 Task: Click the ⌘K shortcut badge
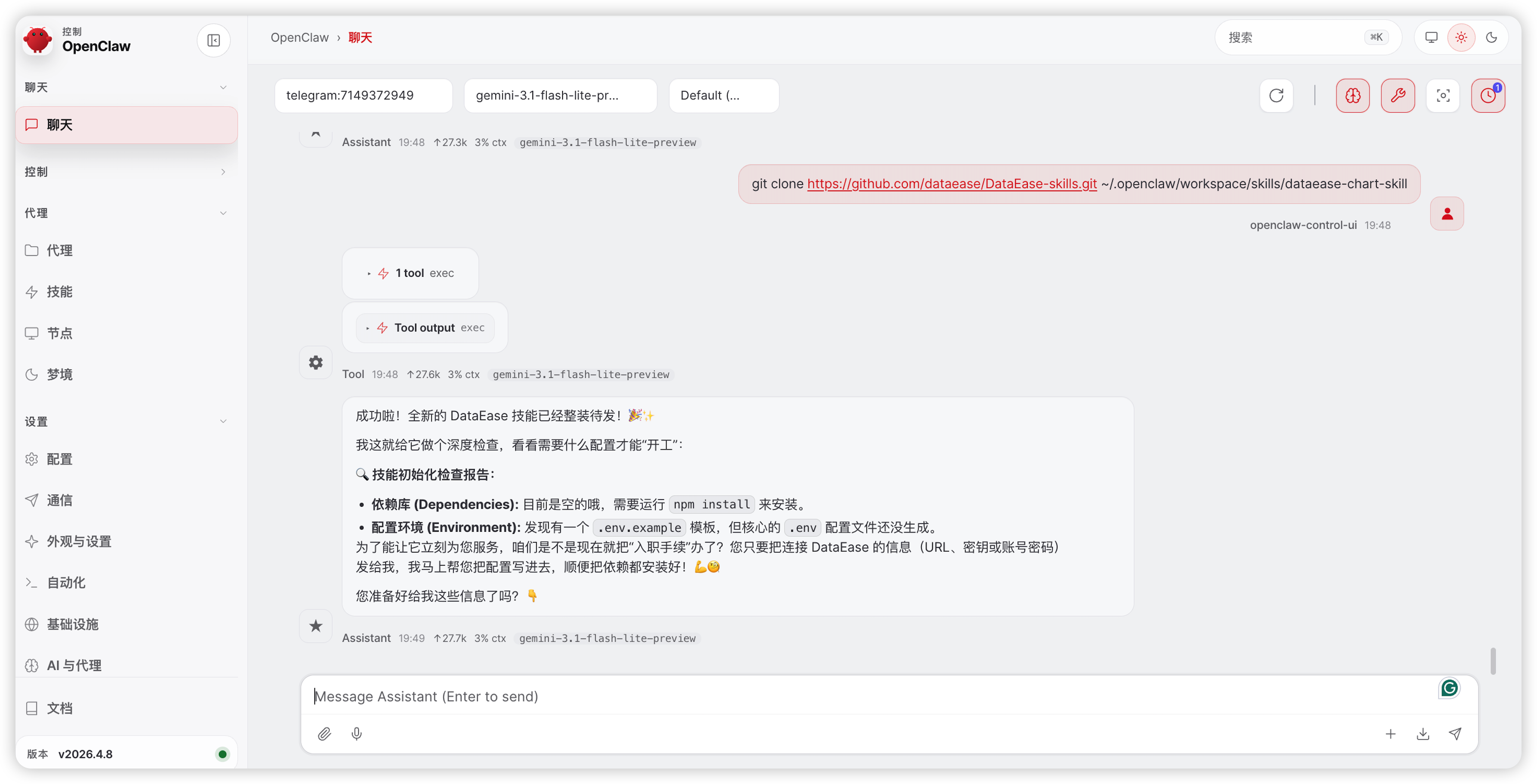(x=1377, y=37)
